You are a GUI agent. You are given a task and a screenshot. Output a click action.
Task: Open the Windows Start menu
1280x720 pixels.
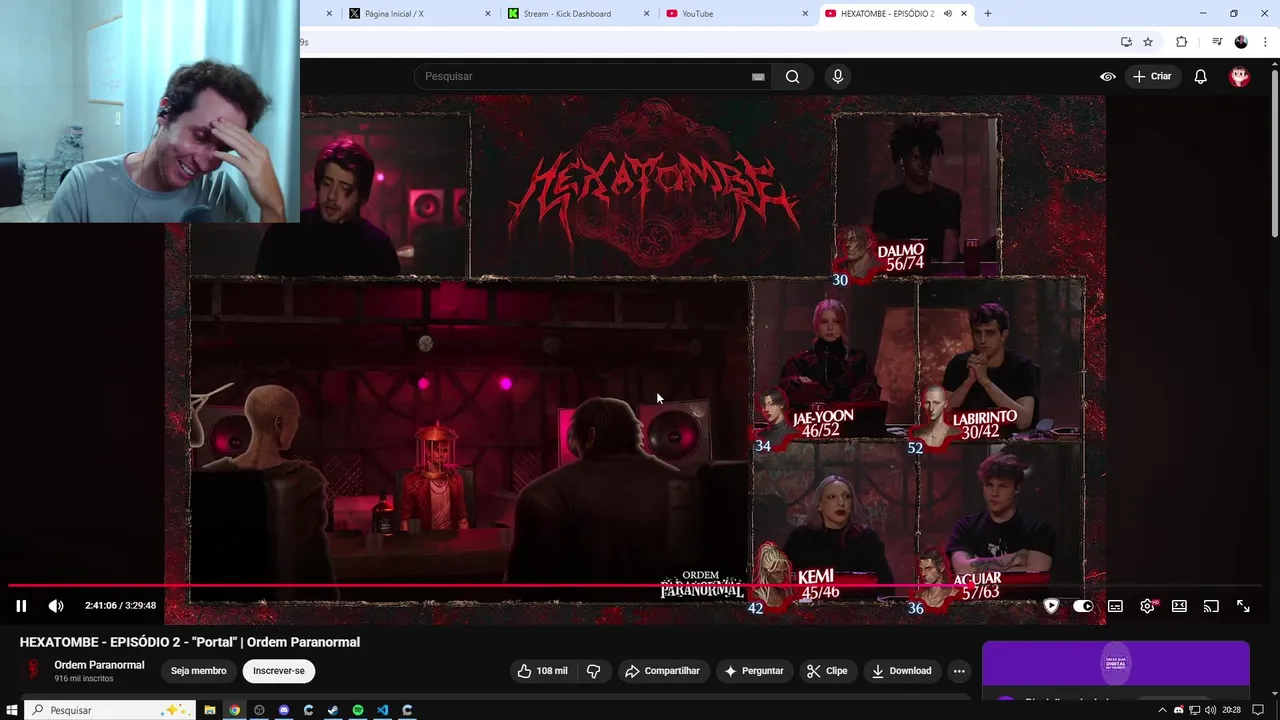tap(11, 710)
